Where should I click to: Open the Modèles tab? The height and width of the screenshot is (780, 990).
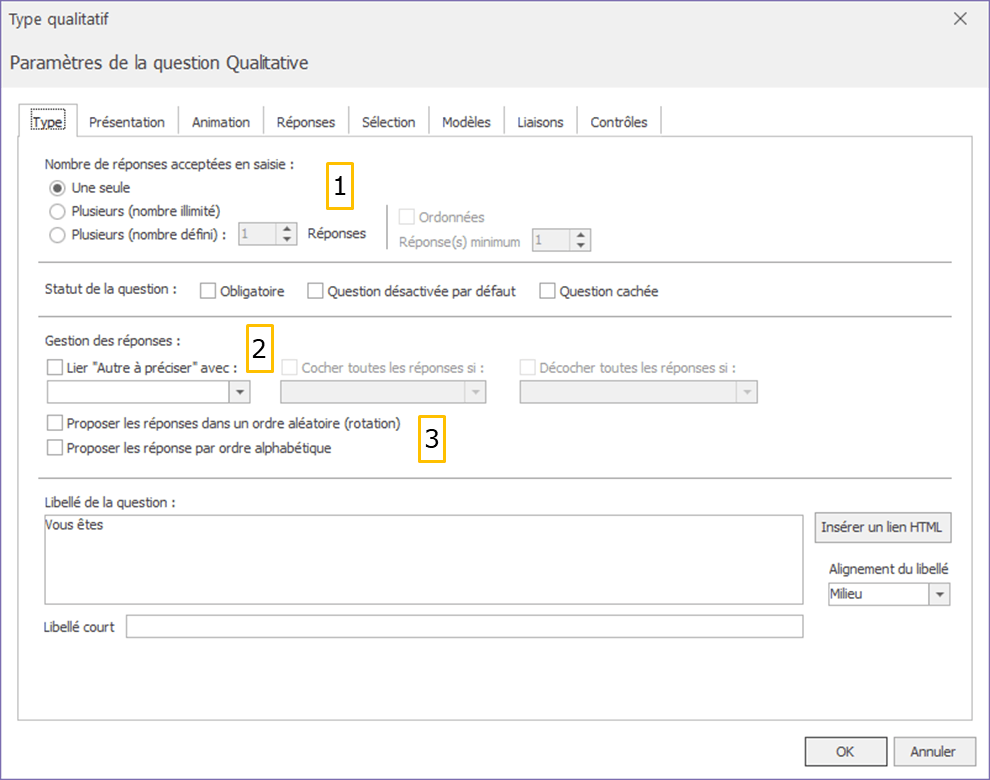[467, 122]
